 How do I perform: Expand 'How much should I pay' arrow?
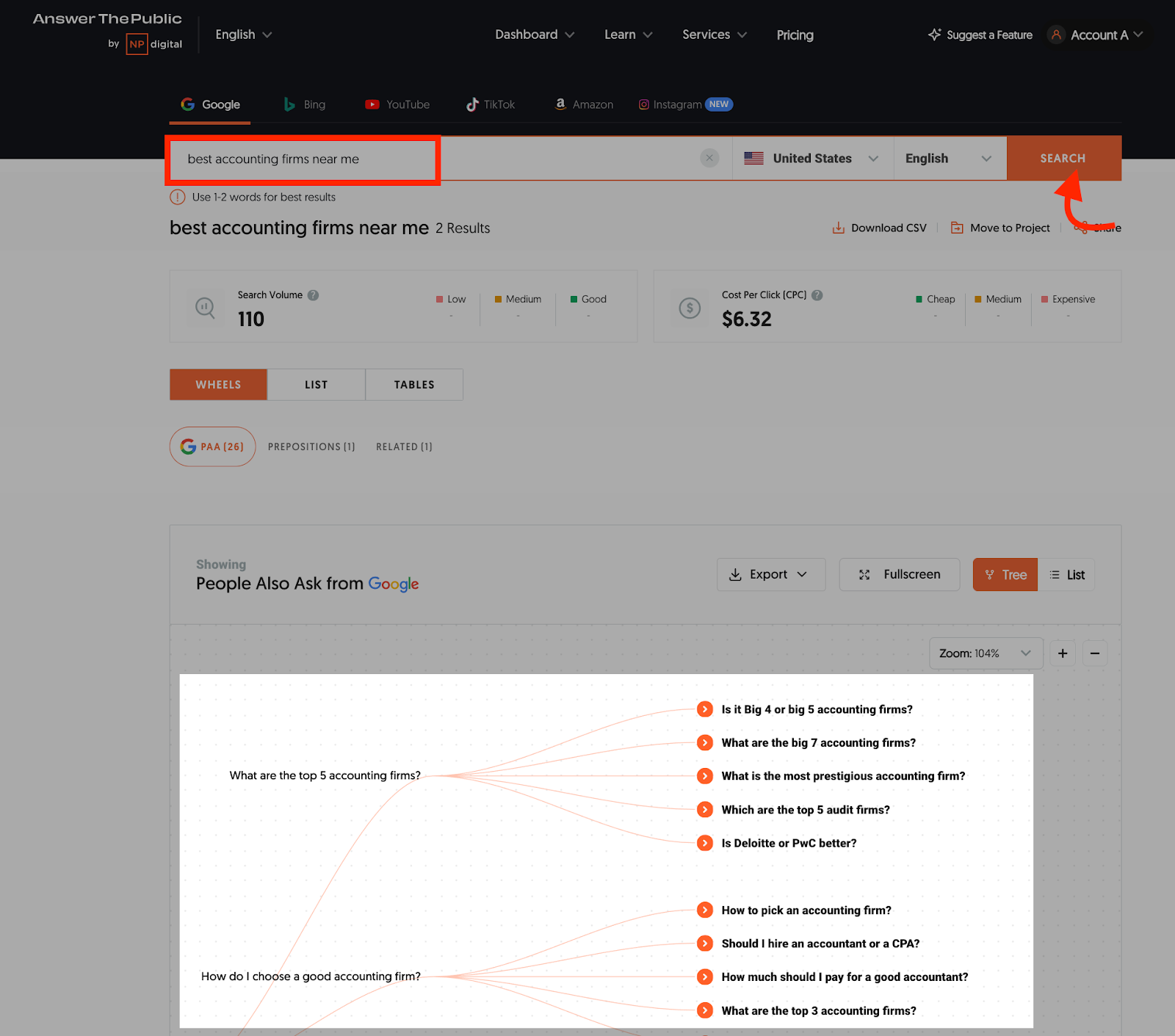[705, 977]
